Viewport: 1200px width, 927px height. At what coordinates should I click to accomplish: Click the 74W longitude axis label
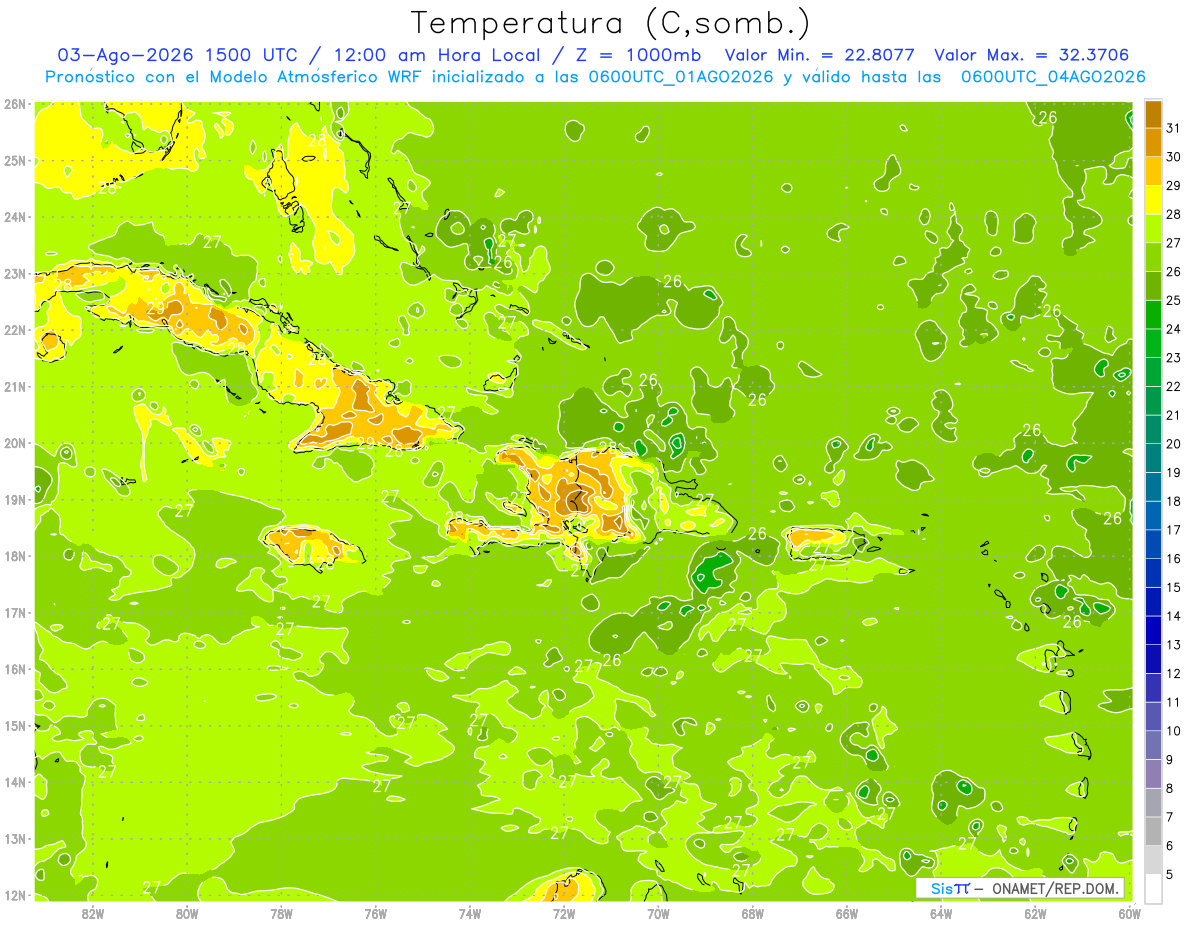470,912
